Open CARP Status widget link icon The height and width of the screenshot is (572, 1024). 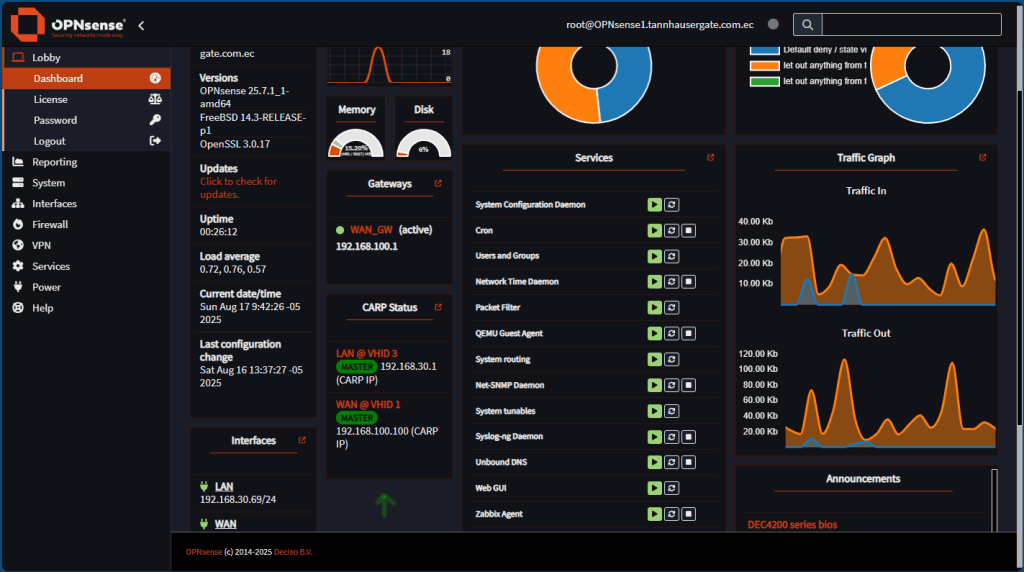(438, 307)
